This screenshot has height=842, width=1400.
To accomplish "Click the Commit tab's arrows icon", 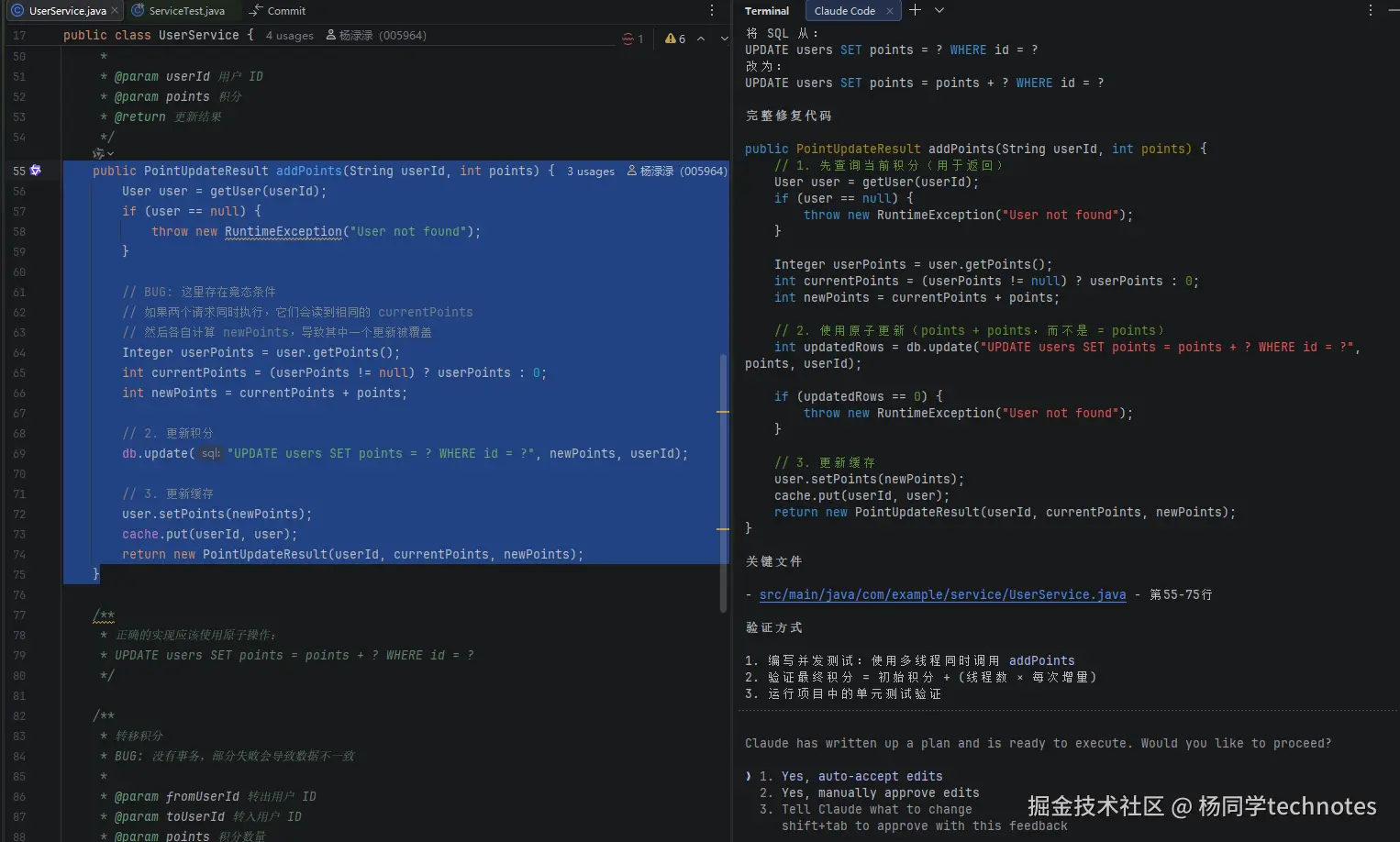I will 256,11.
